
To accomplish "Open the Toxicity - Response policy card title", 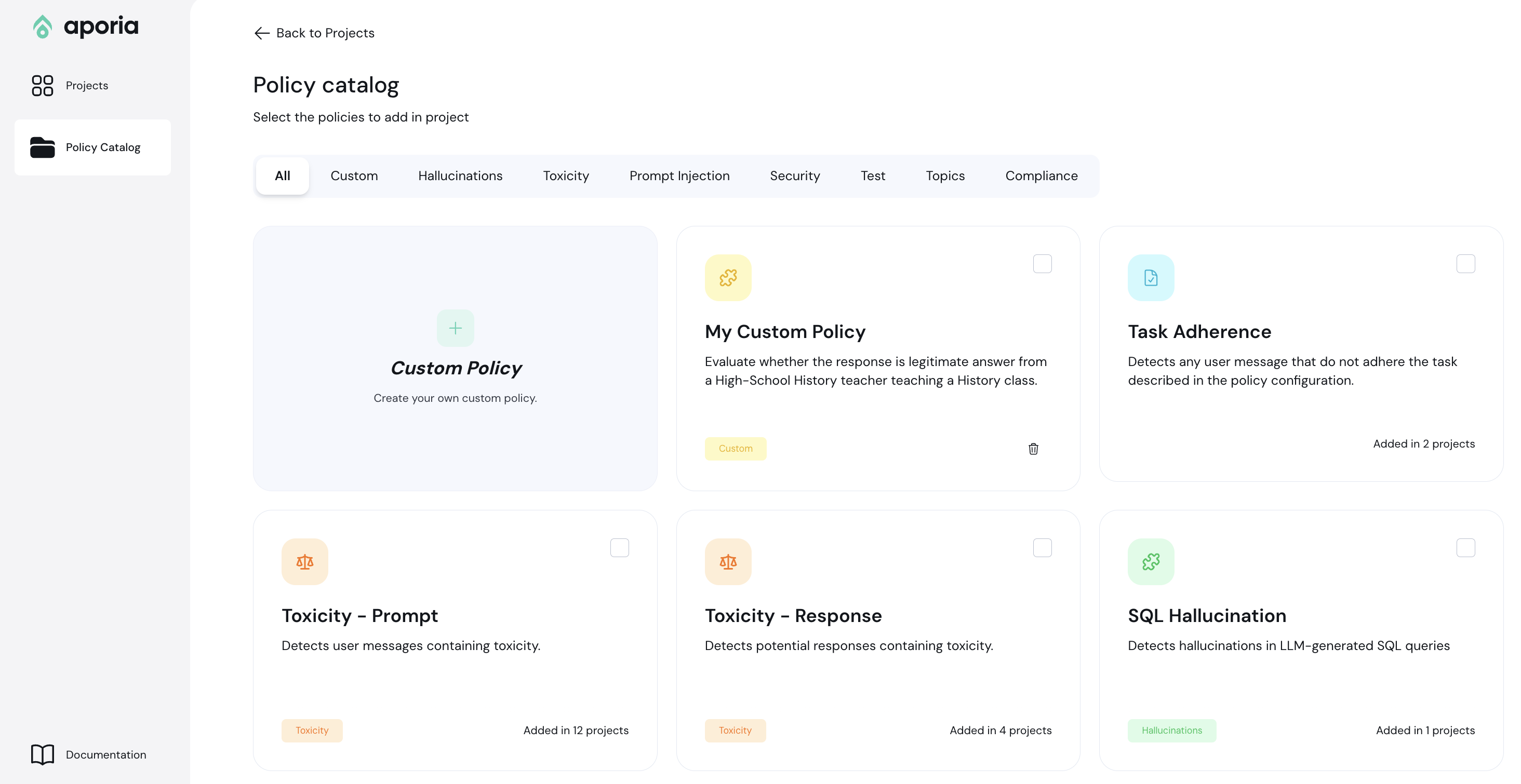I will pyautogui.click(x=793, y=616).
